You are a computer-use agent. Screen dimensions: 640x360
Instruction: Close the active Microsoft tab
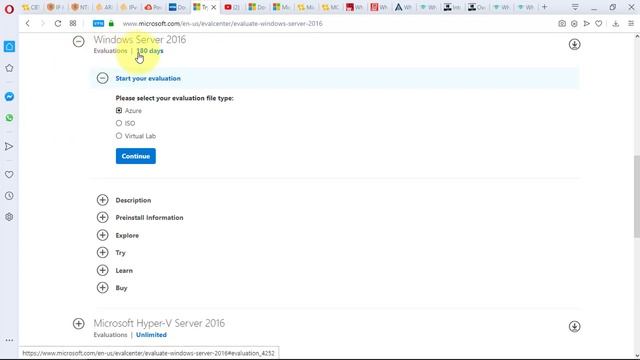(x=213, y=7)
